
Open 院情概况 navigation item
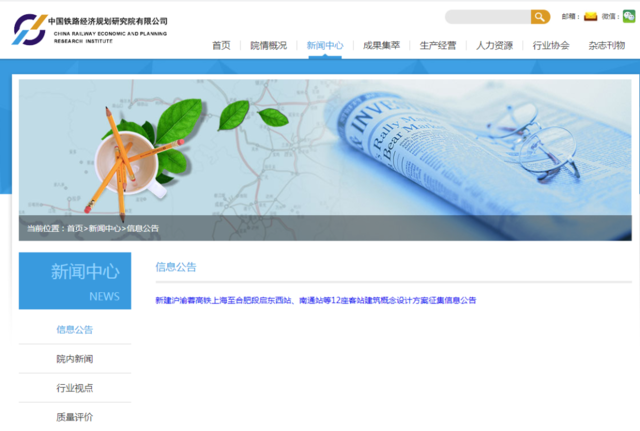(269, 45)
